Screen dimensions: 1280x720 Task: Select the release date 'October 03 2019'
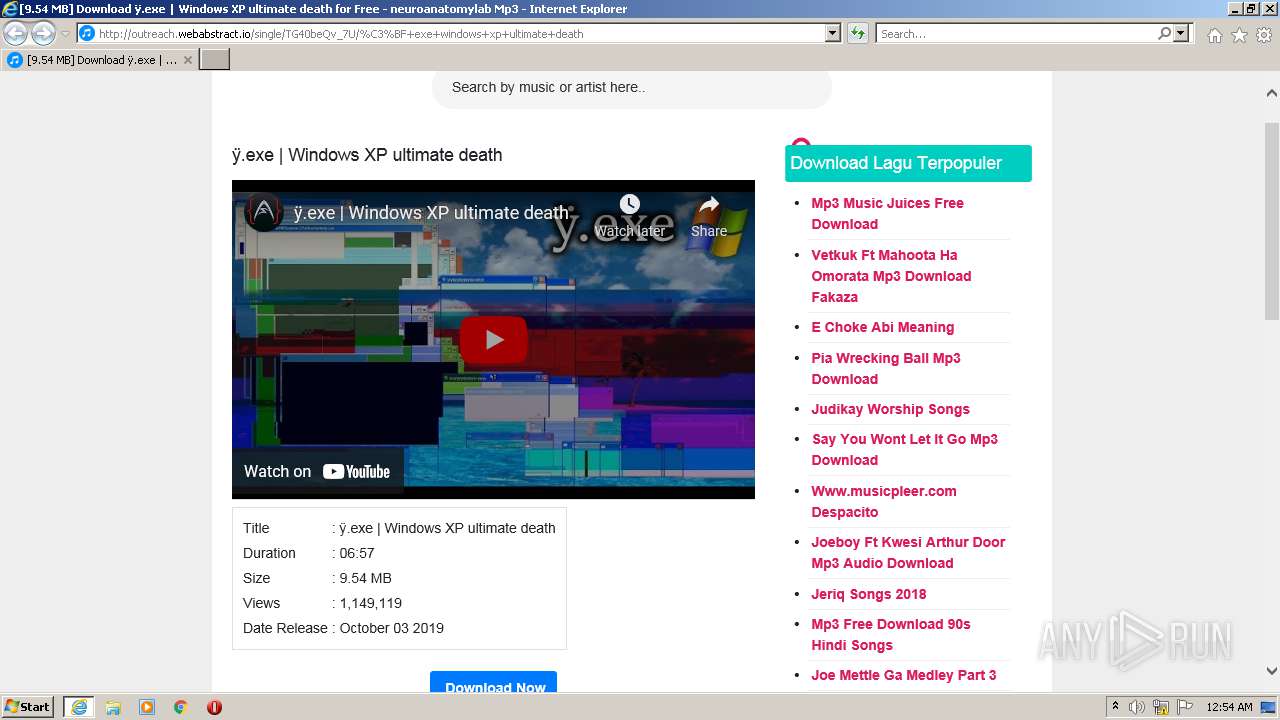click(x=391, y=628)
